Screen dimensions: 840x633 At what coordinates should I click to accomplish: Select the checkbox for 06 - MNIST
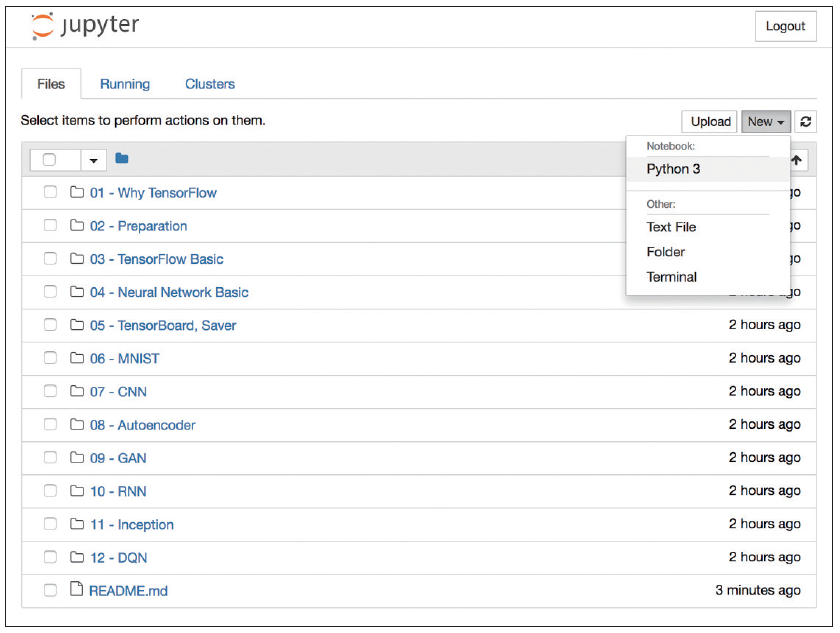coord(50,358)
